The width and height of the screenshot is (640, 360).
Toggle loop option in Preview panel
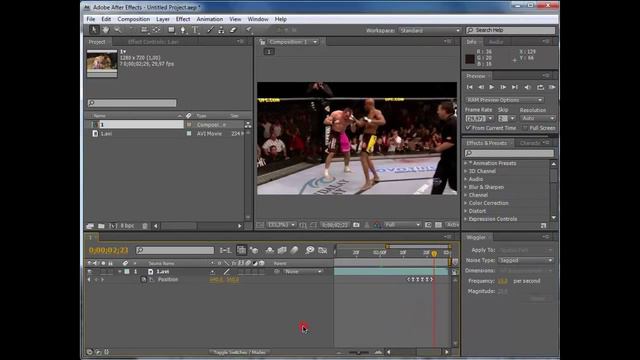coord(540,87)
